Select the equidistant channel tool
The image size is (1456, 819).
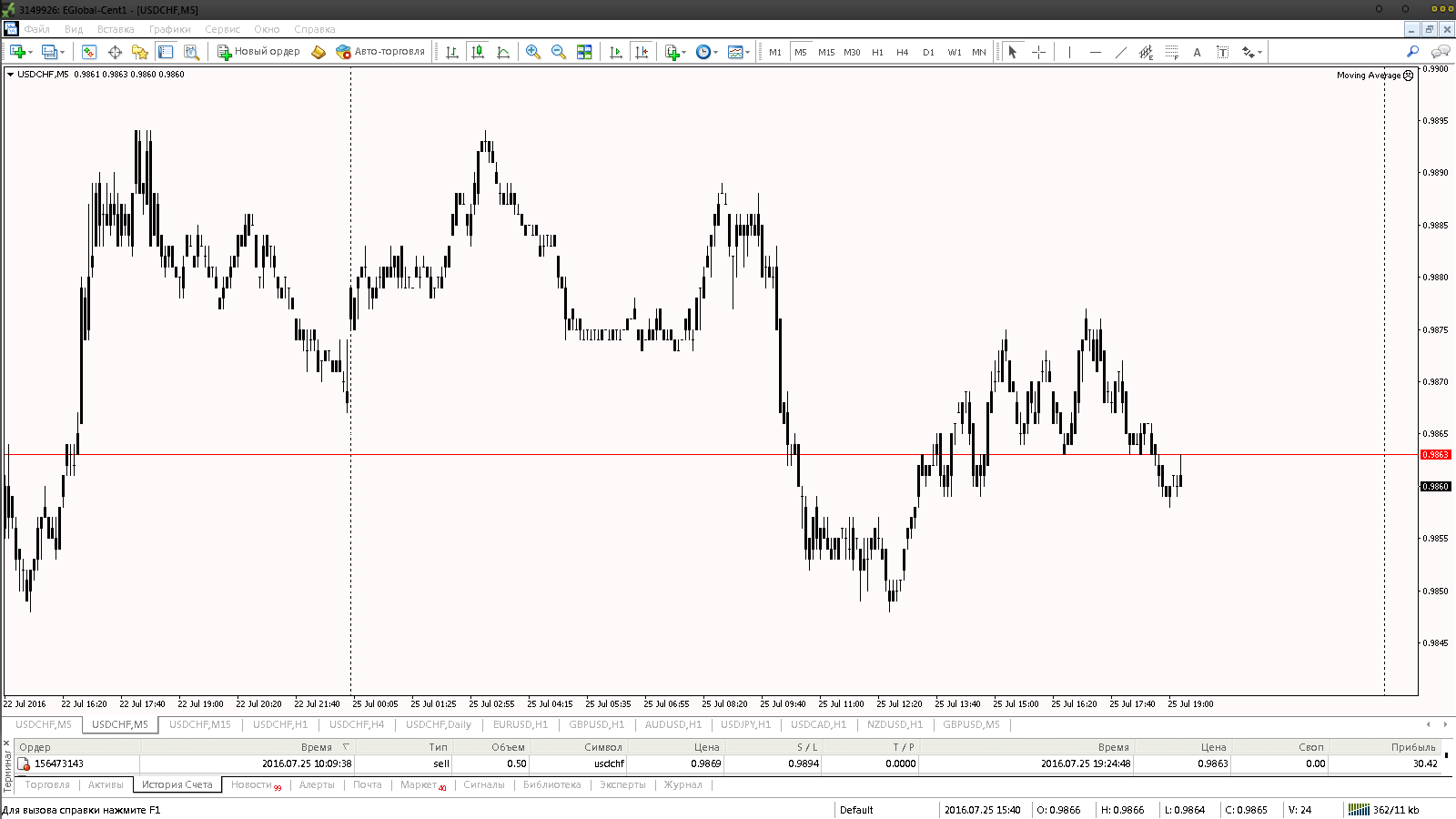coord(1146,52)
